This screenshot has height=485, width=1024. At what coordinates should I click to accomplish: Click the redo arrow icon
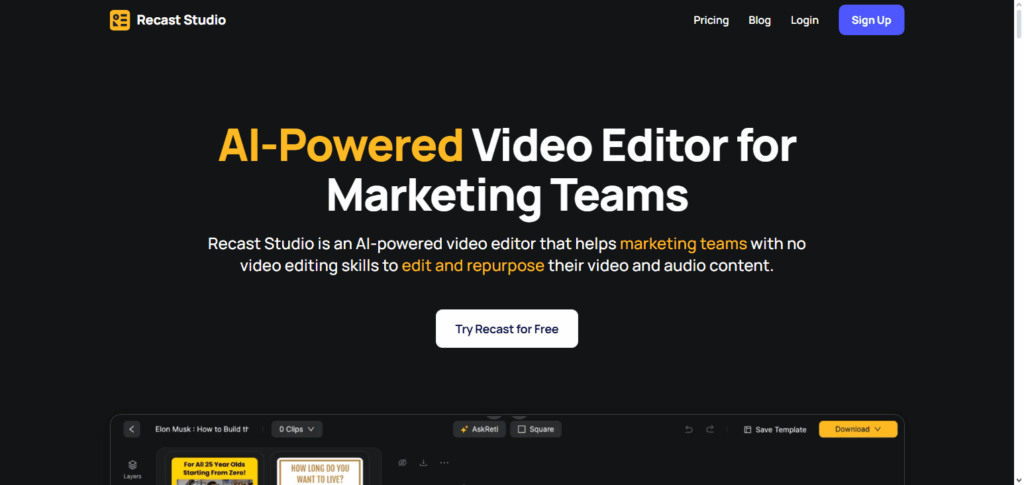pyautogui.click(x=710, y=429)
